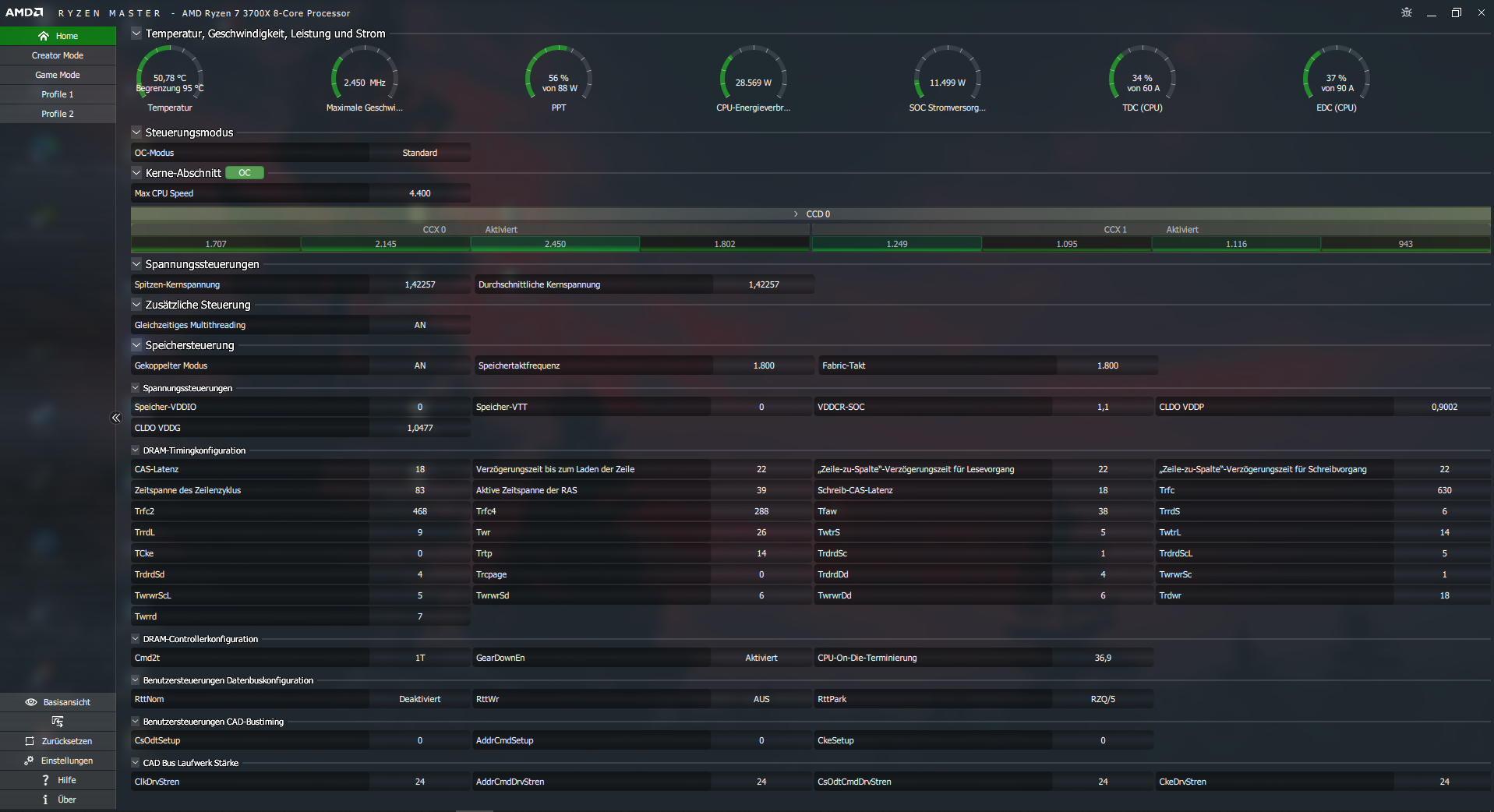Click the RttPark RZQ/5 value

point(1103,699)
